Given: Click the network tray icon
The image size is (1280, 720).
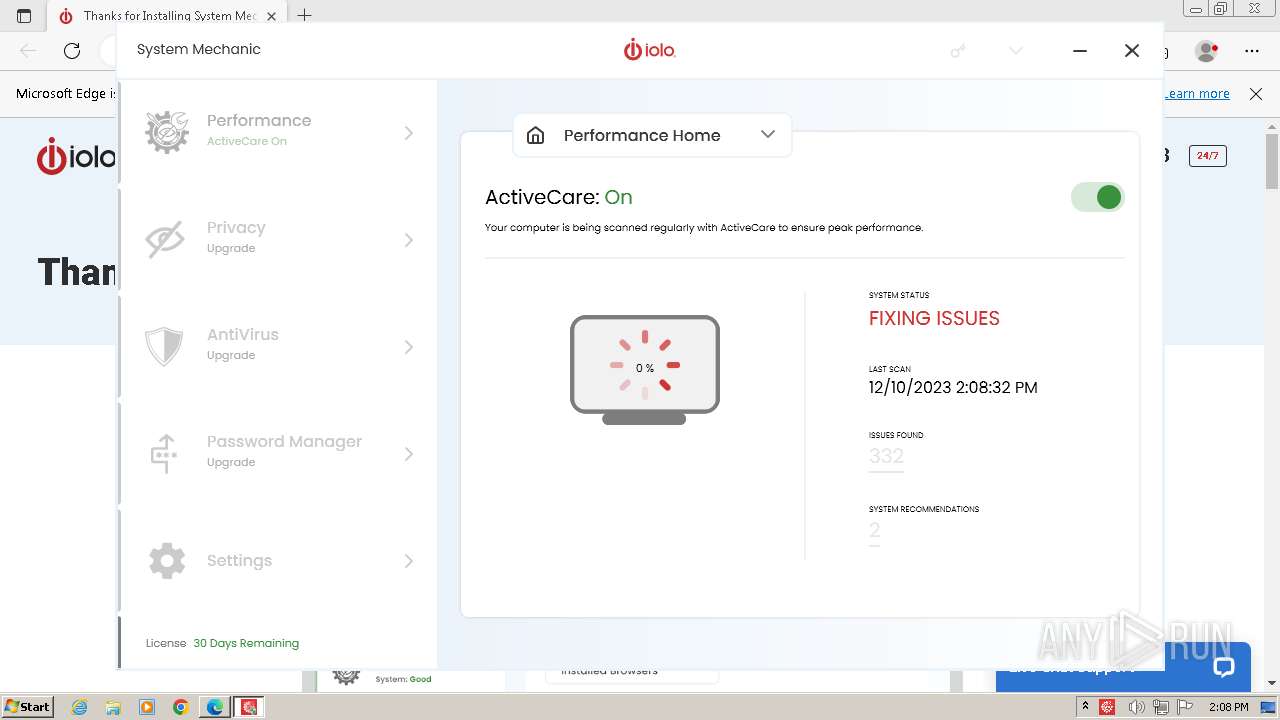Looking at the screenshot, I should tap(1161, 707).
